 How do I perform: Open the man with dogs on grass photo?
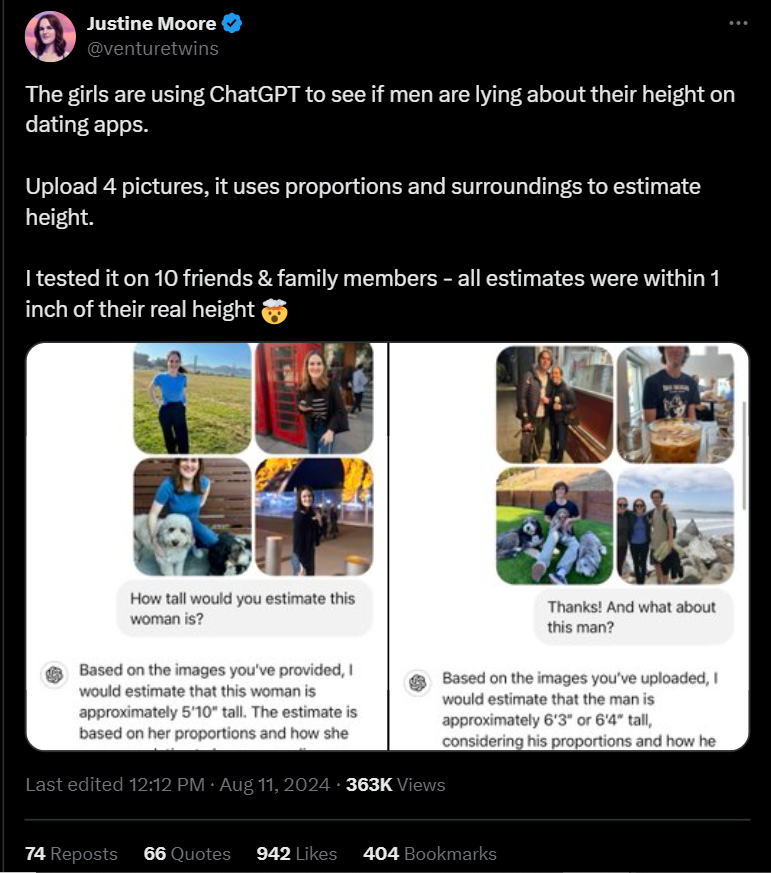click(554, 526)
